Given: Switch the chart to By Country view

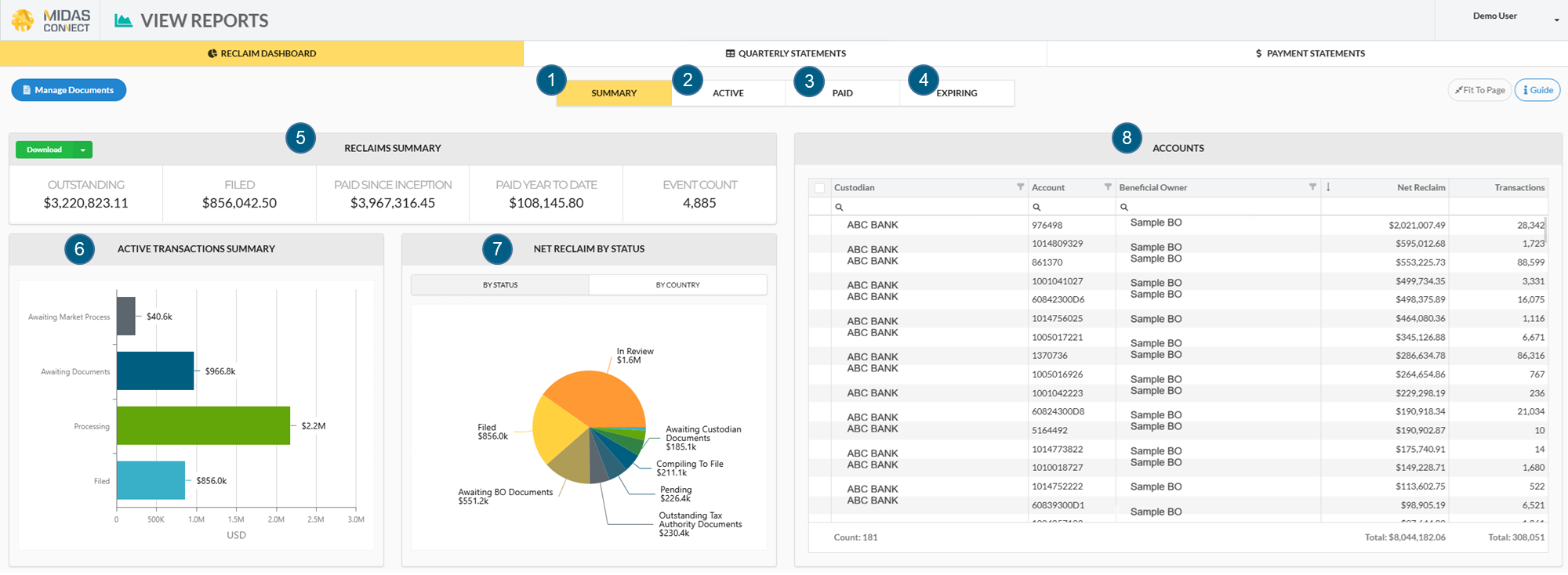Looking at the screenshot, I should pyautogui.click(x=677, y=285).
